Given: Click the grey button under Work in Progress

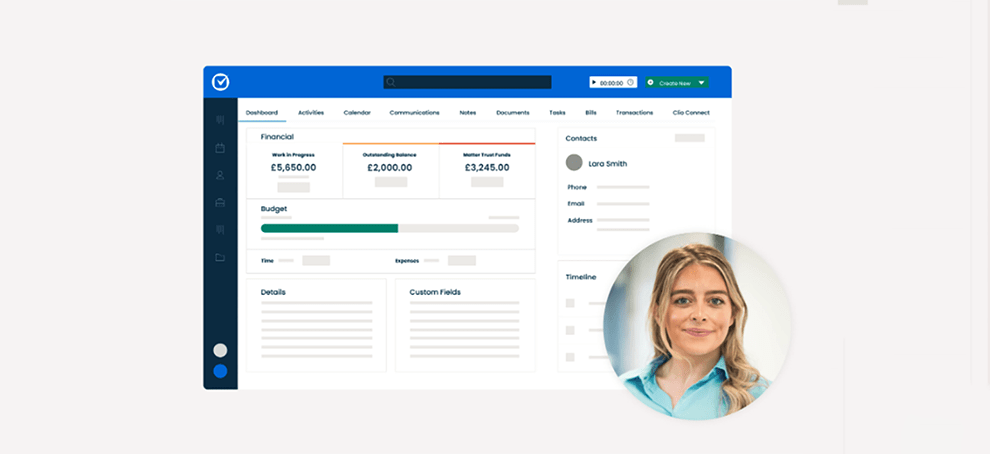Looking at the screenshot, I should pos(294,187).
